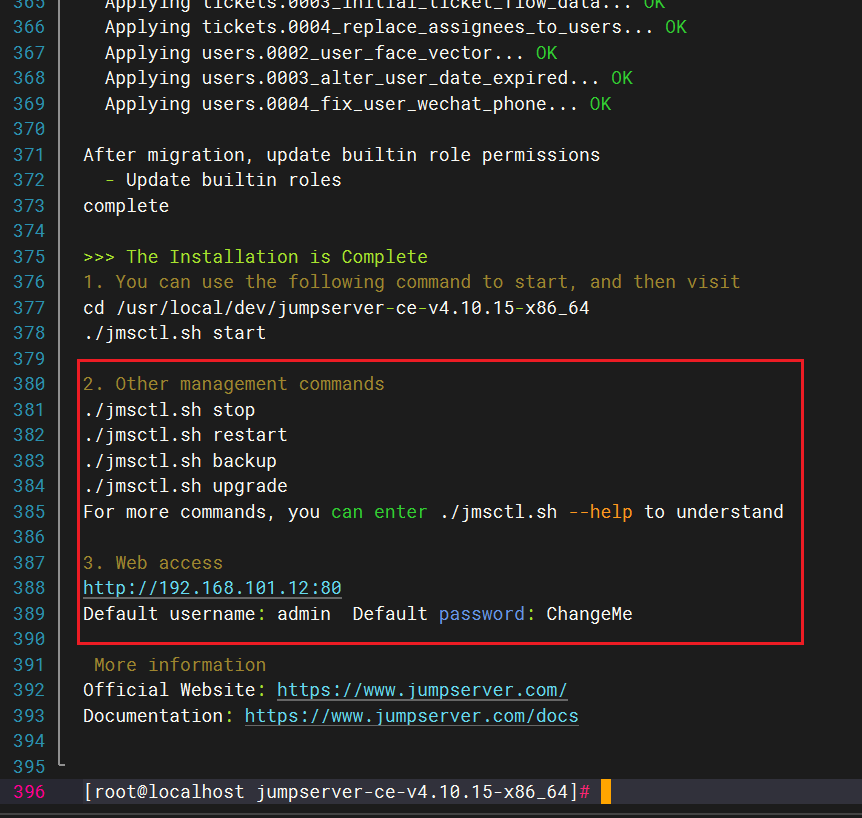
Task: Click the 'cd /usr/local/dev/jumpserver-ce-v4.10.15-x86_64' line
Action: tap(336, 308)
